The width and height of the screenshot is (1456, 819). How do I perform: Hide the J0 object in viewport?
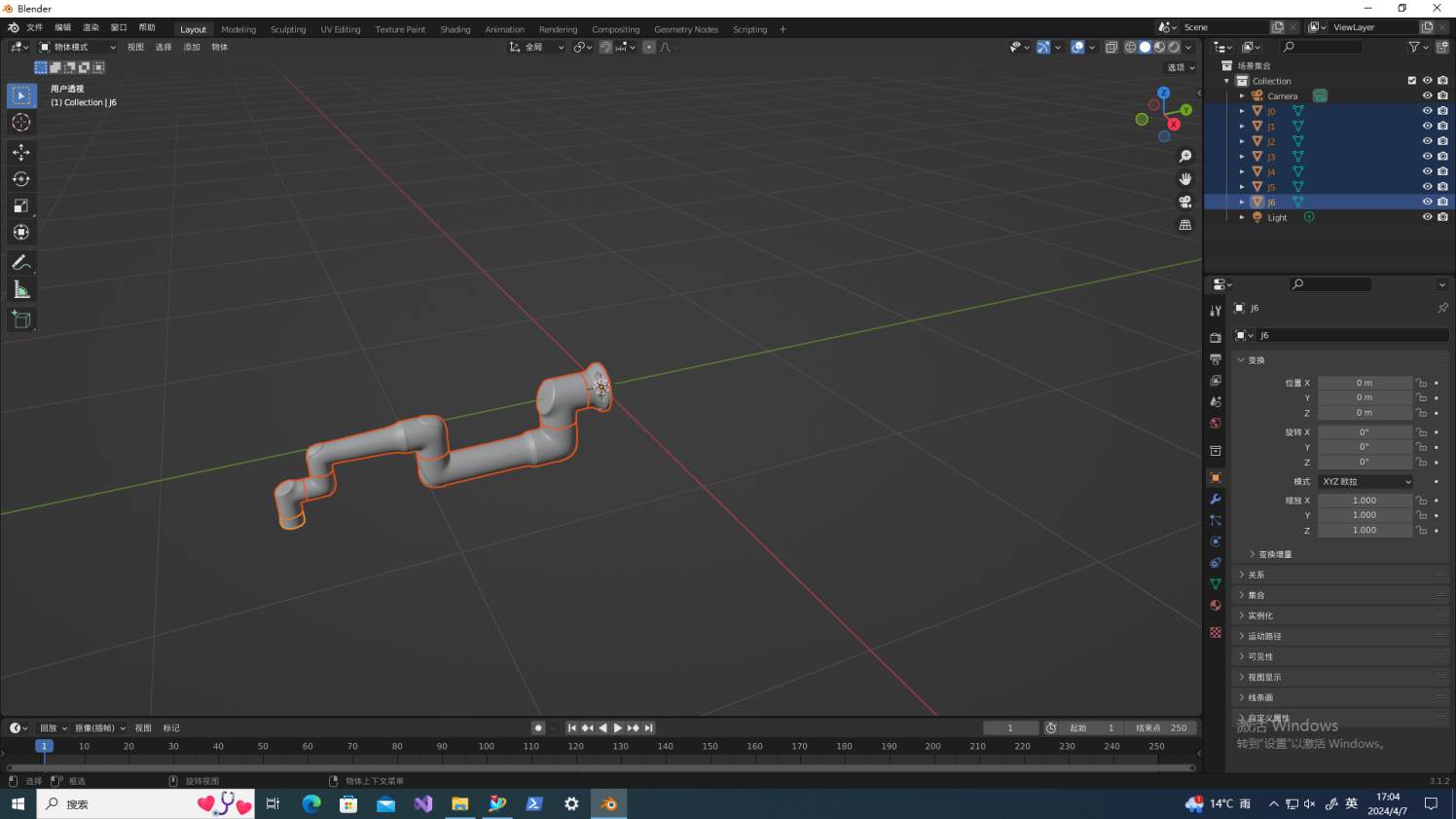click(1428, 111)
